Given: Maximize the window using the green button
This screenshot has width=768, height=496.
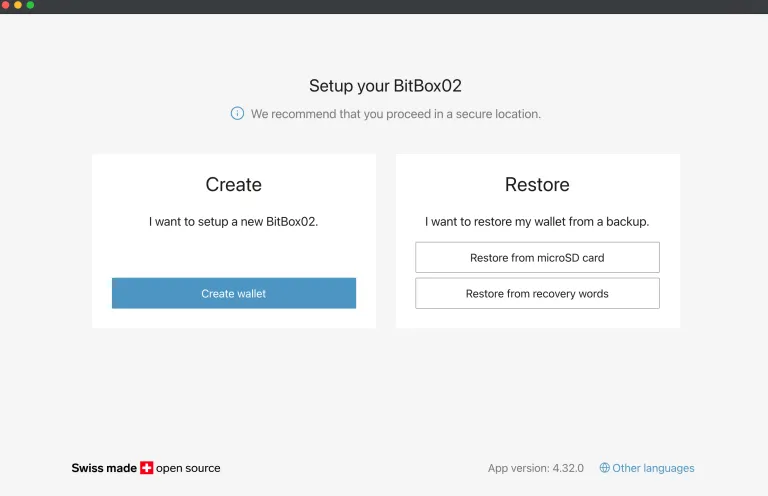Looking at the screenshot, I should coord(30,5).
